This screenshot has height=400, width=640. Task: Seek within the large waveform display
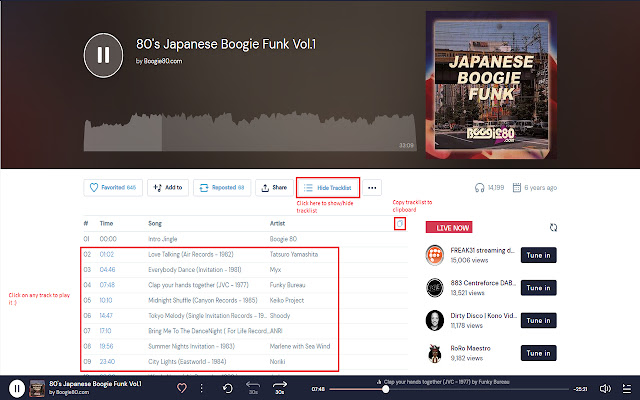[x=250, y=132]
